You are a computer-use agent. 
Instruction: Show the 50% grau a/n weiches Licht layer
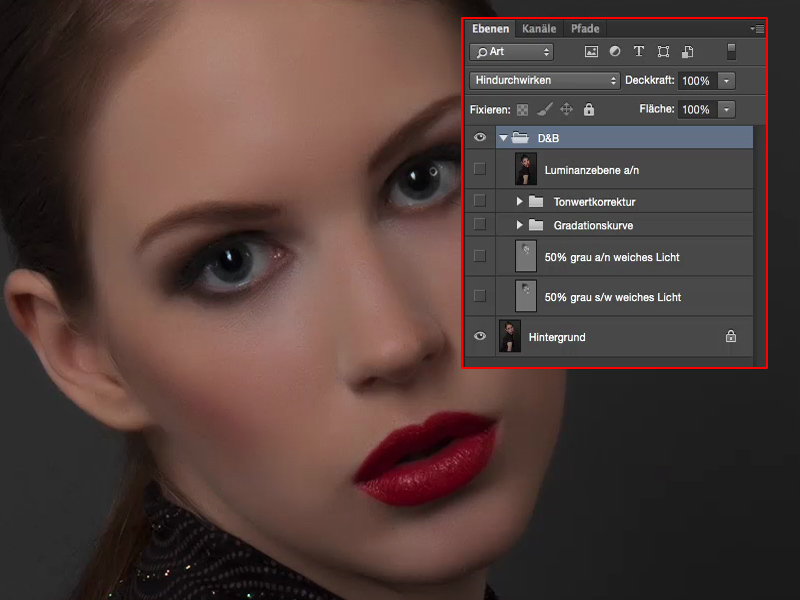tap(480, 256)
